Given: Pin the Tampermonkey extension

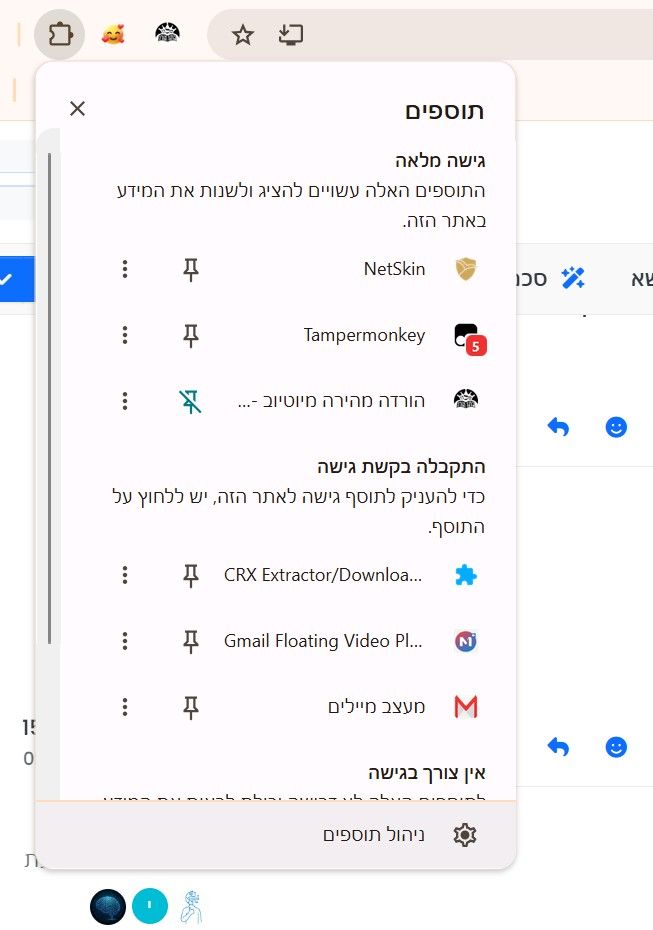Looking at the screenshot, I should click(x=190, y=336).
